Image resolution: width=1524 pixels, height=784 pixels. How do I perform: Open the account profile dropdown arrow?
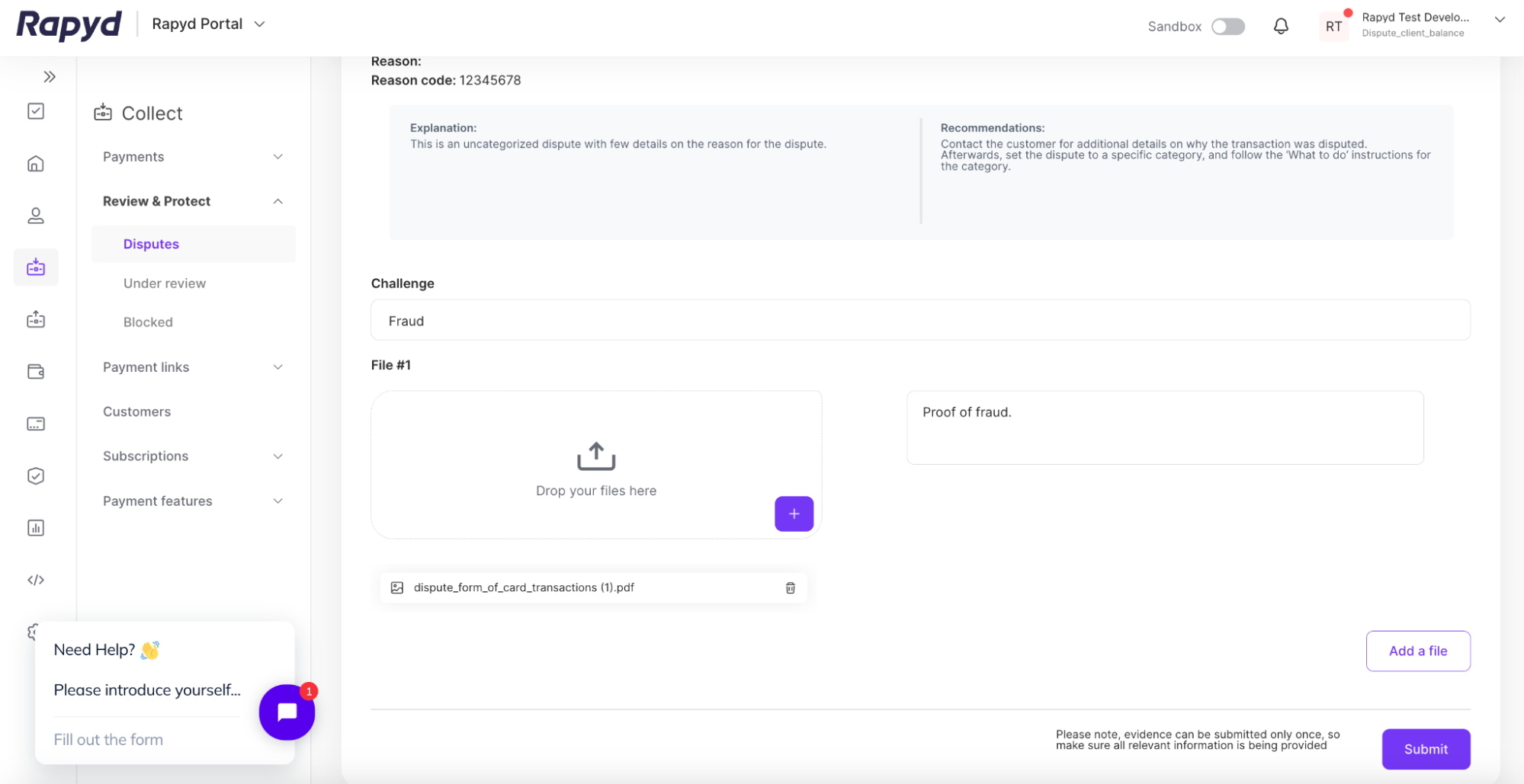[x=1499, y=20]
